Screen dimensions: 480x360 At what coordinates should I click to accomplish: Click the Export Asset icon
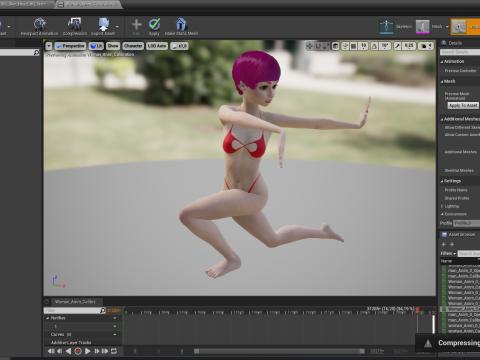click(103, 24)
